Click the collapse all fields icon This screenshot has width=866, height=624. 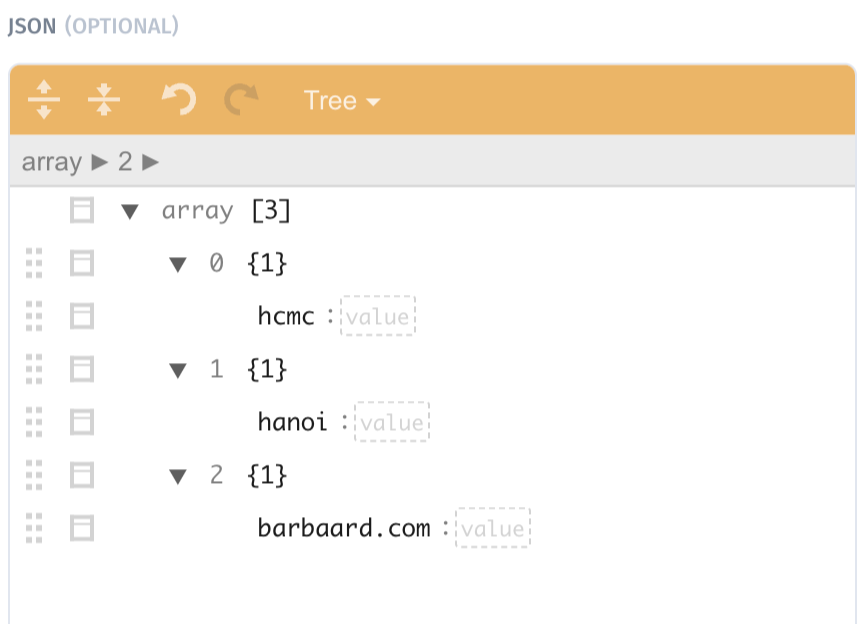(x=105, y=100)
